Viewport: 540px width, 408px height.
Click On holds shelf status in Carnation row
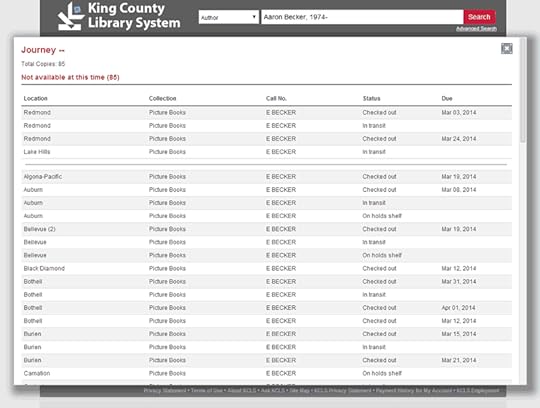tap(382, 374)
